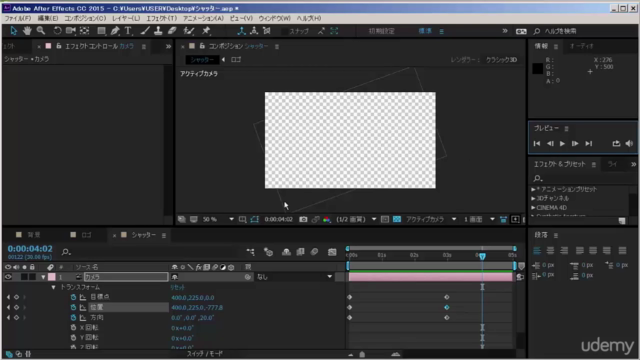Open the コンポジション(C) menu
640x360 pixels.
(x=85, y=18)
